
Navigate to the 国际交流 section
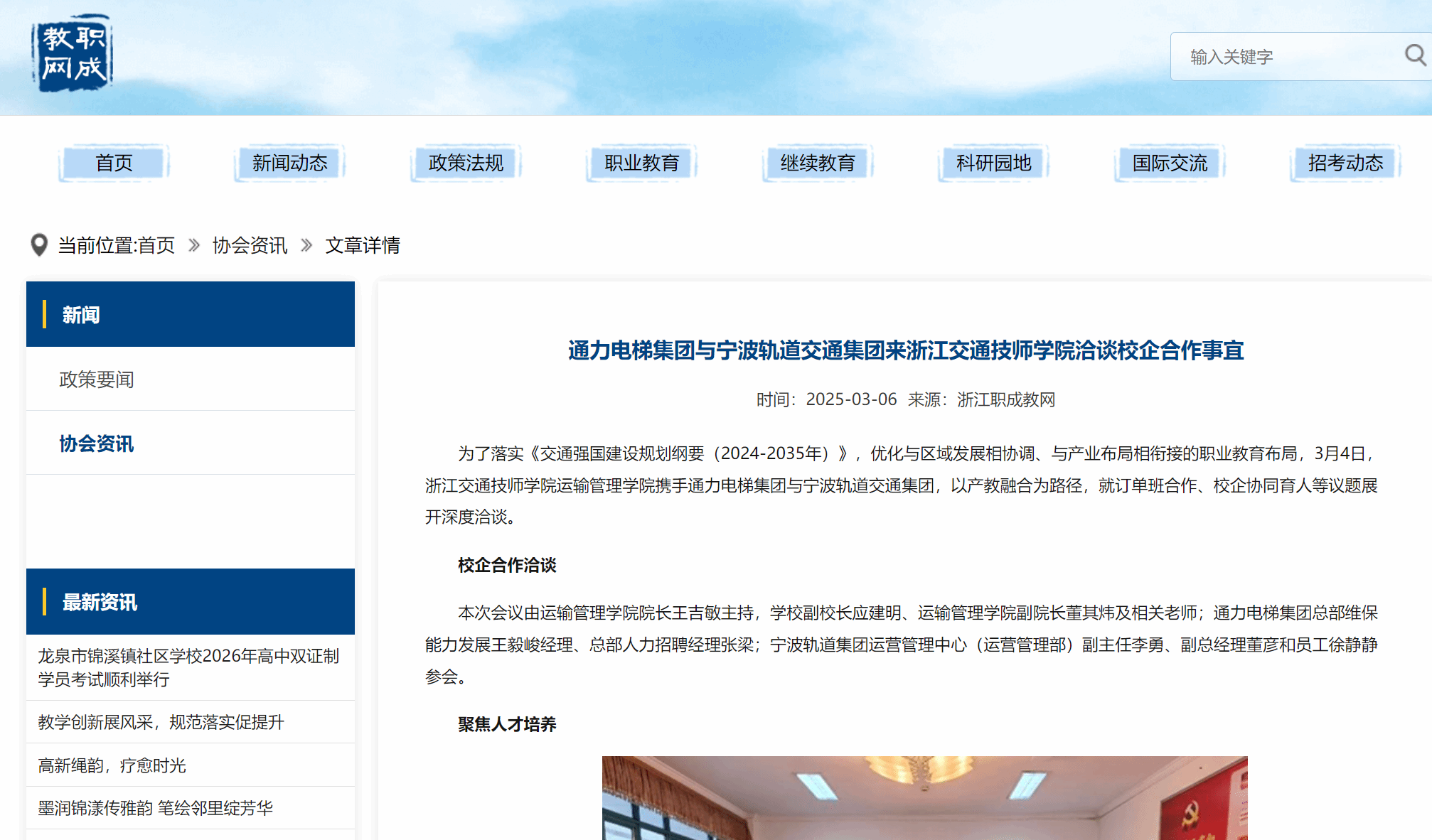click(1170, 163)
